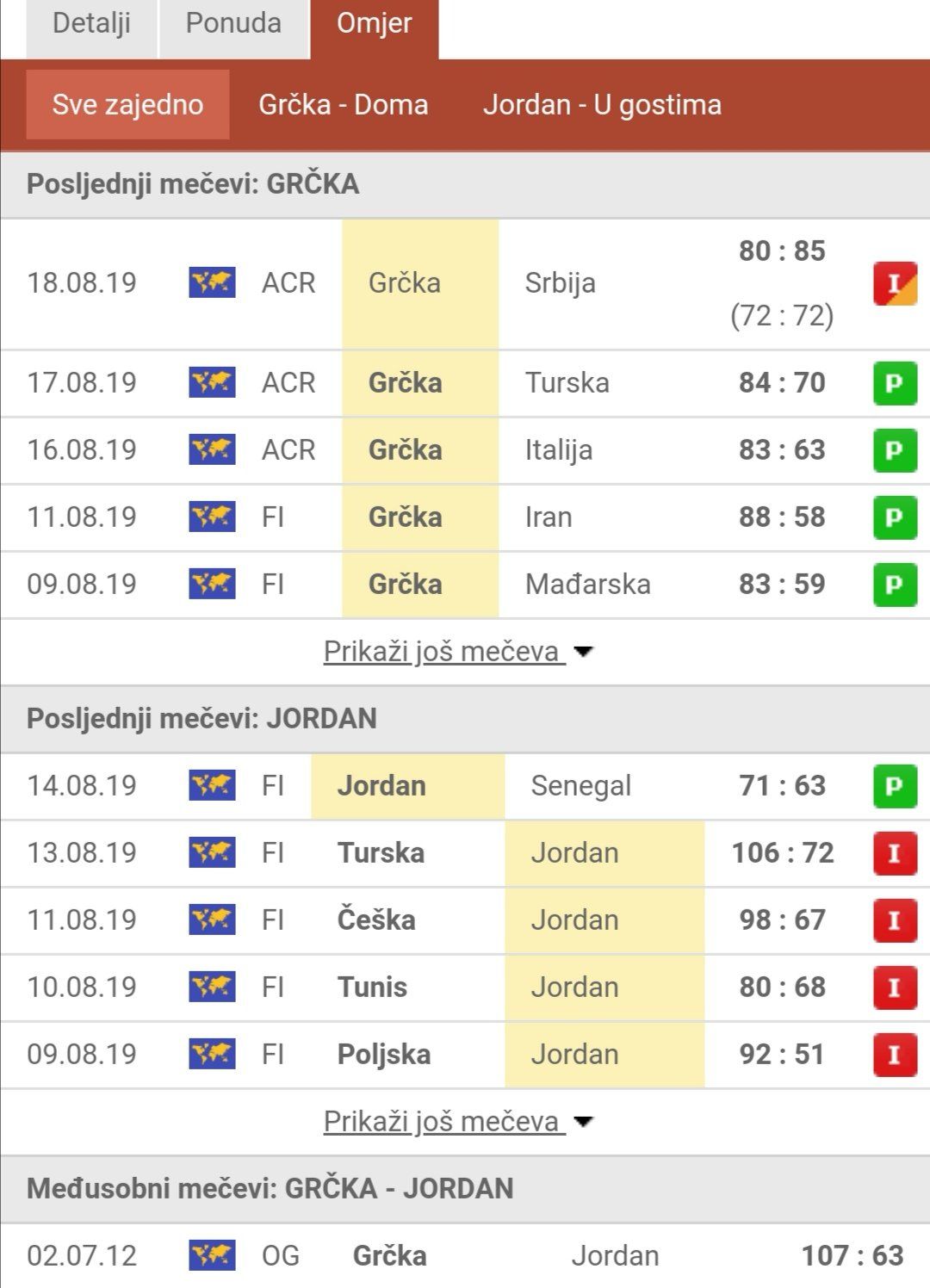This screenshot has height=1288, width=930.
Task: Click the half-red loss badge on Grčka–Srbija row
Action: [x=895, y=283]
